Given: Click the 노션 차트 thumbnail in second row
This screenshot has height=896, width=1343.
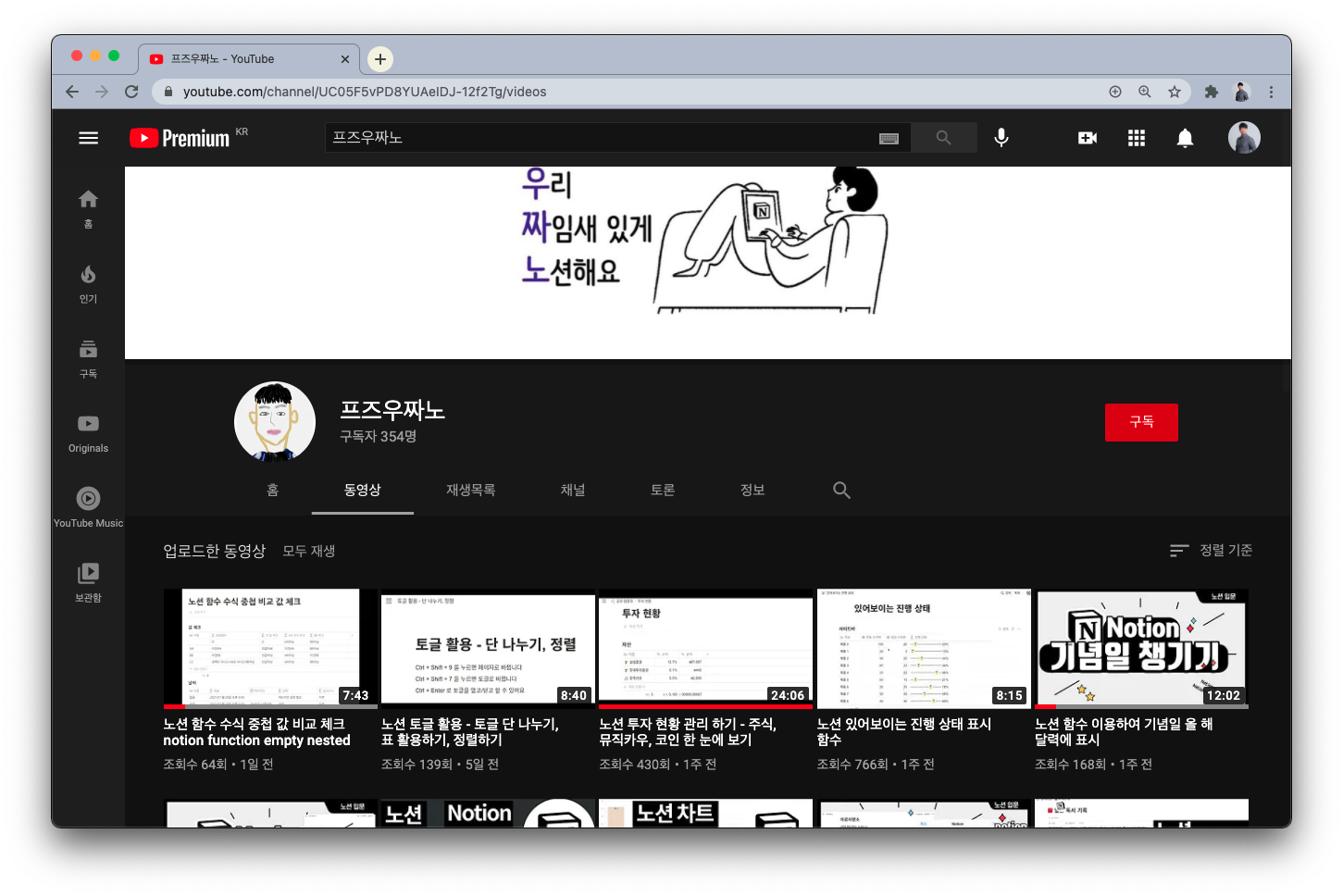Looking at the screenshot, I should tap(705, 814).
